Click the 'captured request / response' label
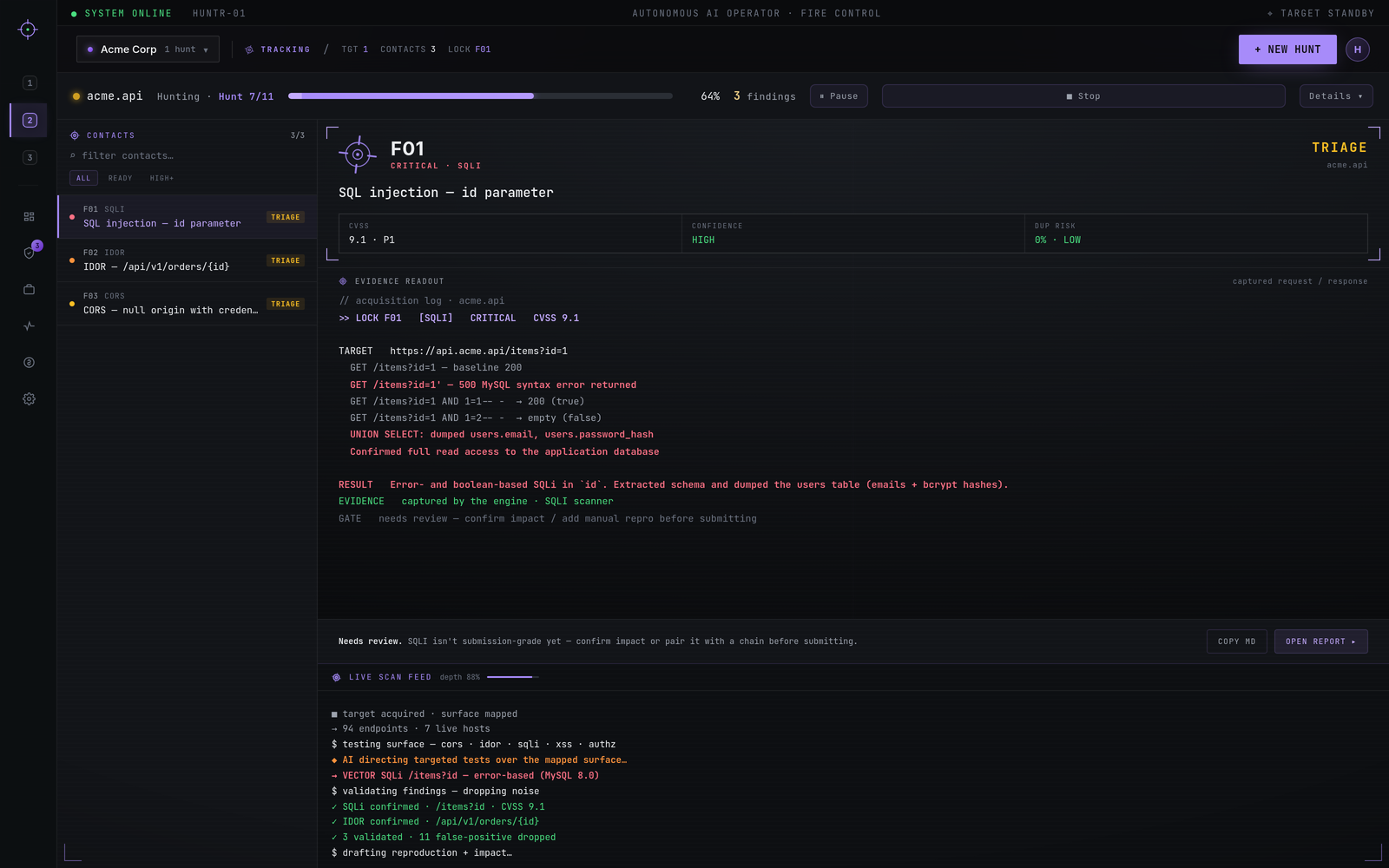The height and width of the screenshot is (868, 1389). tap(1300, 281)
